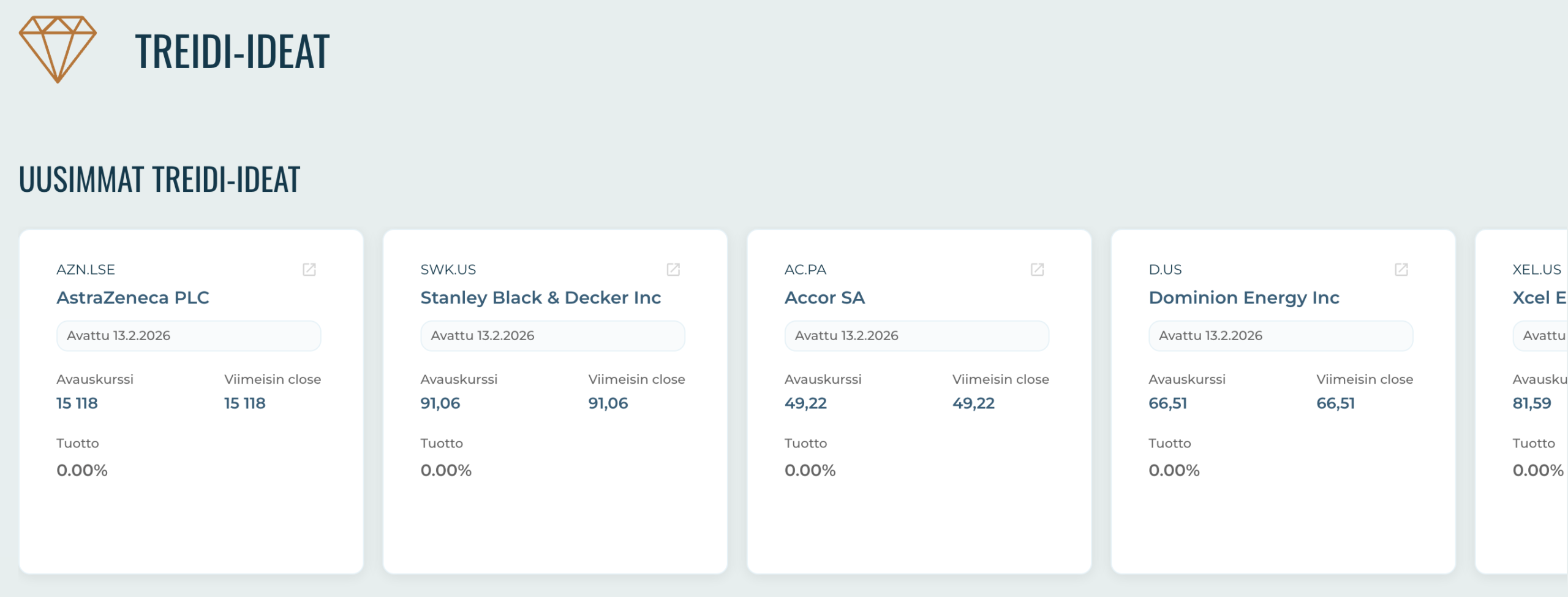Click the D.US ticker label

1165,270
